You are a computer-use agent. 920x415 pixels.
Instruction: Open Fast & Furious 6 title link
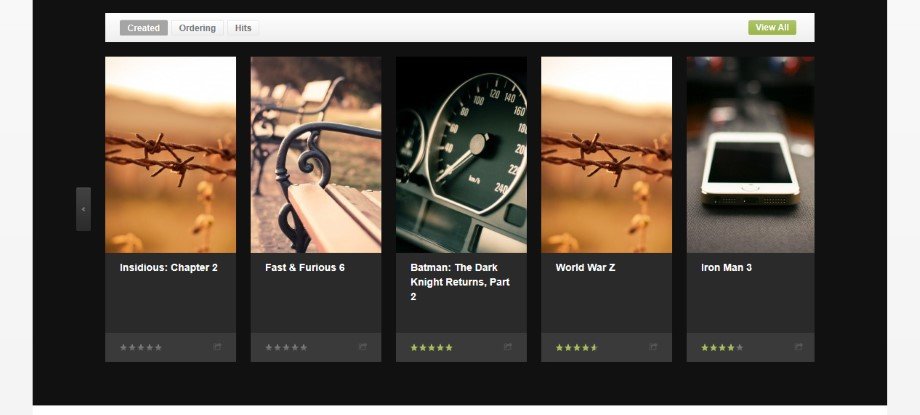[305, 268]
